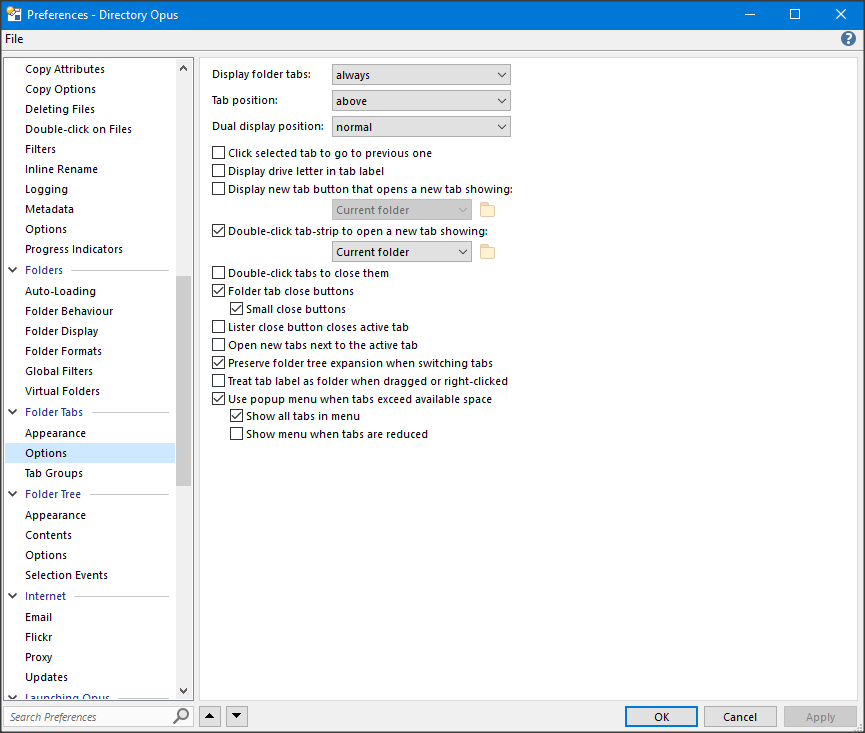Click the OK button
Image resolution: width=865 pixels, height=733 pixels.
click(661, 716)
